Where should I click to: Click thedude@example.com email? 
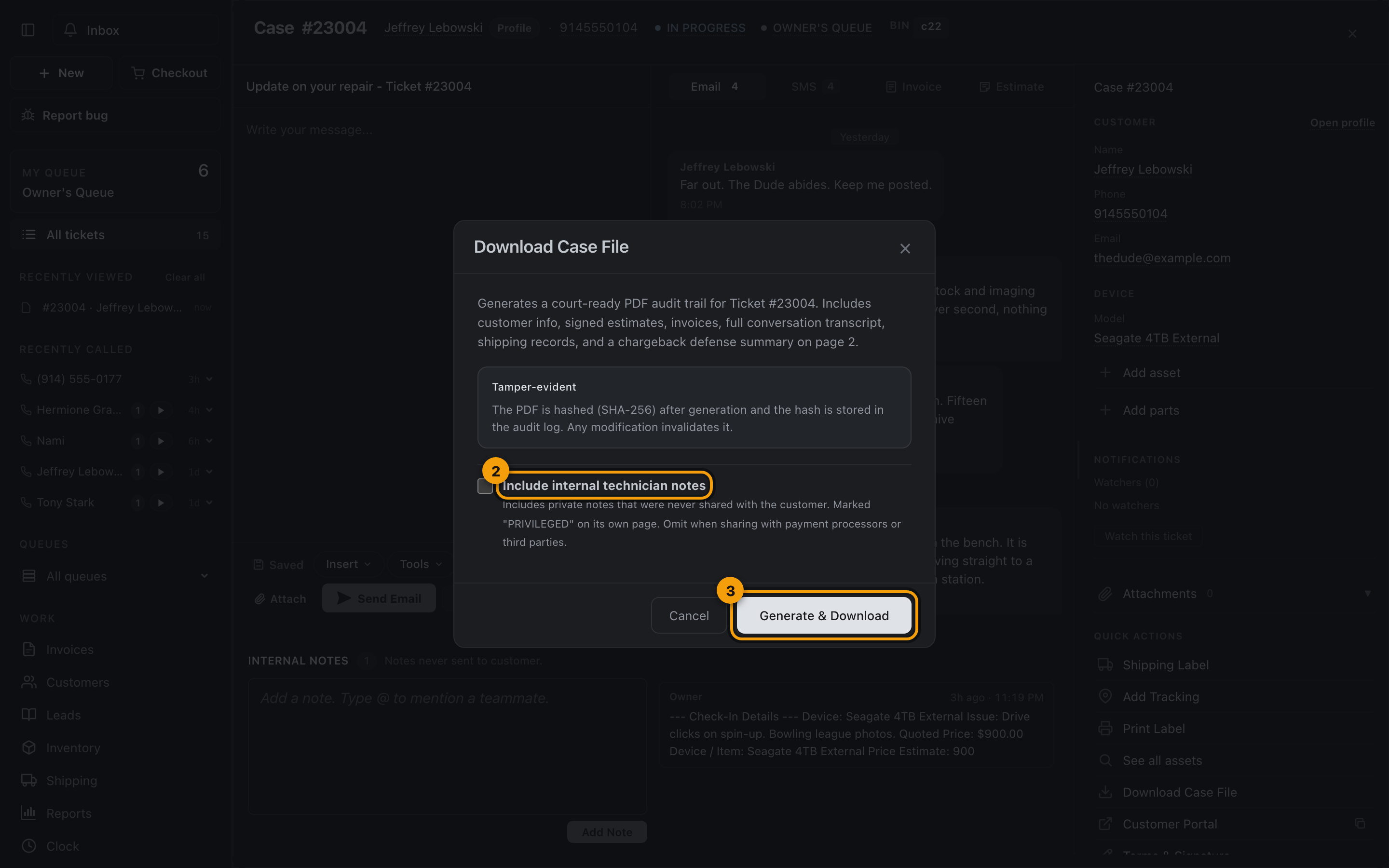tap(1162, 258)
